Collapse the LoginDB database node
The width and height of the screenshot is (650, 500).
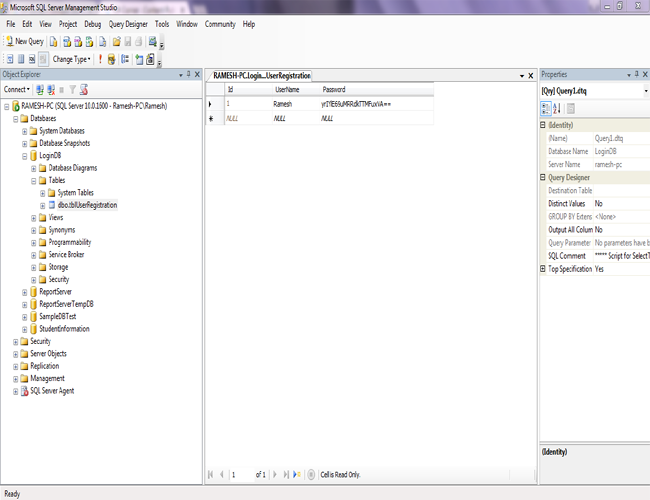click(x=24, y=156)
